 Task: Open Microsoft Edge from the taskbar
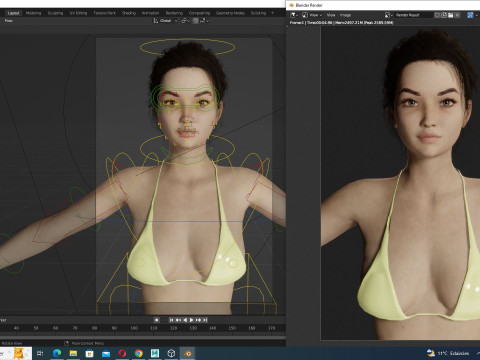pos(57,353)
